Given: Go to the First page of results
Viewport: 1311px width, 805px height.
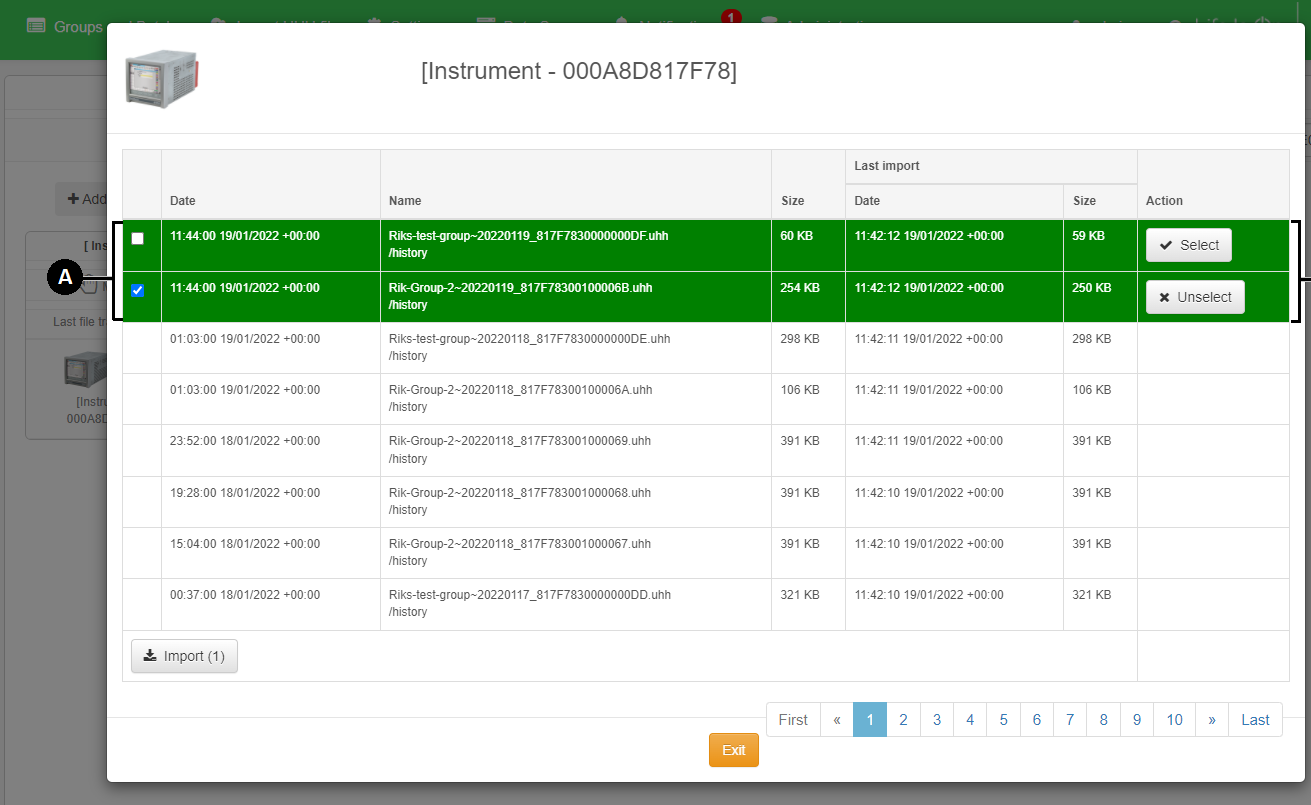Looking at the screenshot, I should [x=793, y=720].
